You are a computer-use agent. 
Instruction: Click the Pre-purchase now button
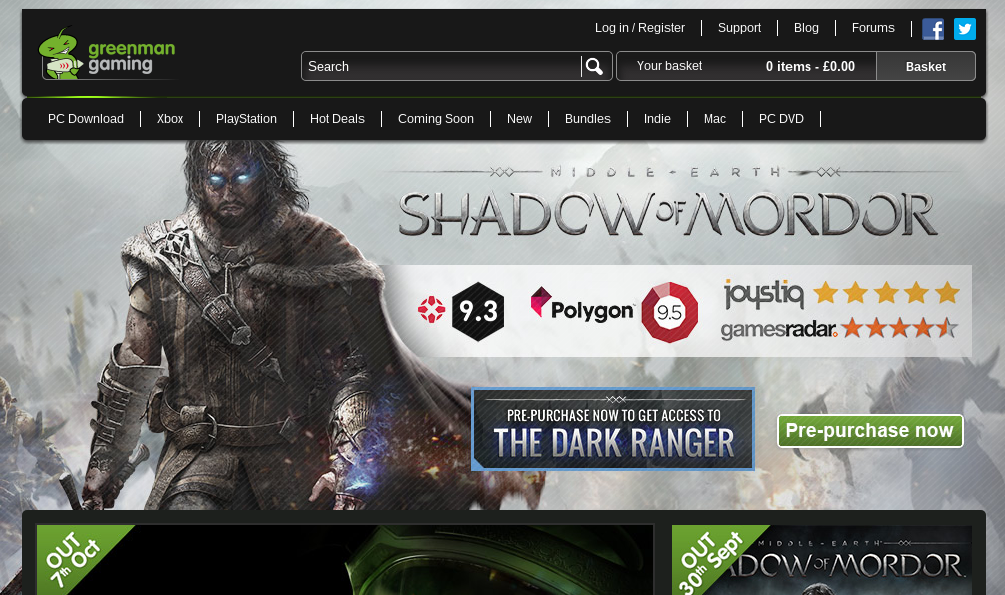coord(870,430)
